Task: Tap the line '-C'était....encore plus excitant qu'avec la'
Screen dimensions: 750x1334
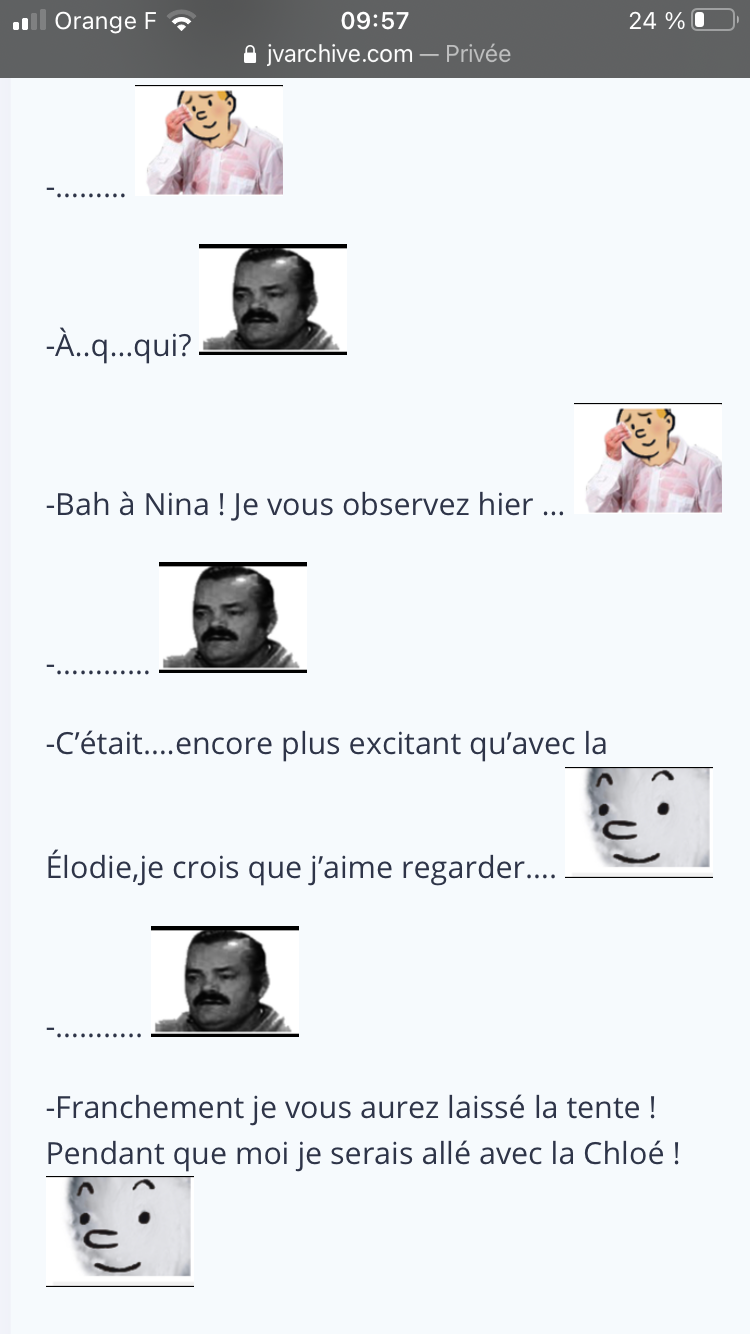Action: click(327, 745)
